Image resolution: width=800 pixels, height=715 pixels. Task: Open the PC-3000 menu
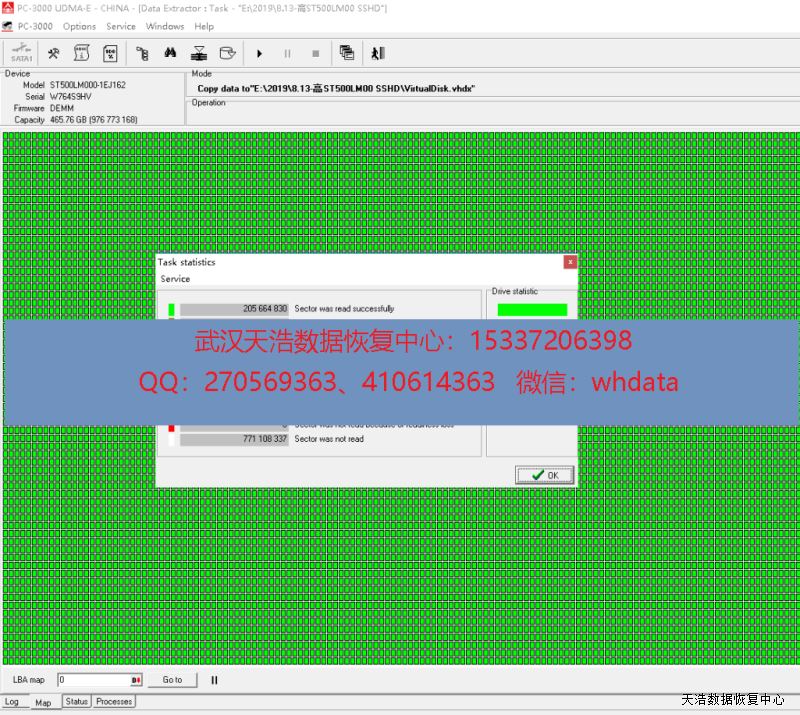(x=35, y=26)
